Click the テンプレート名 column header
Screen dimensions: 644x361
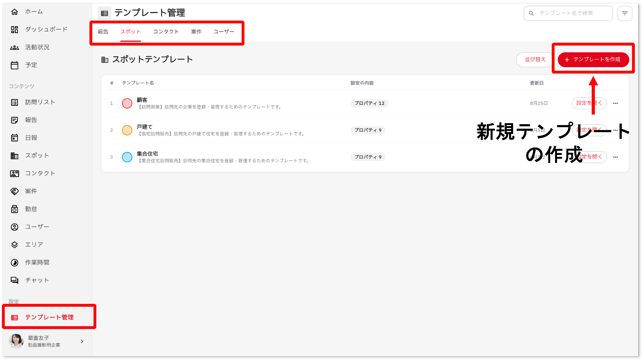(138, 83)
